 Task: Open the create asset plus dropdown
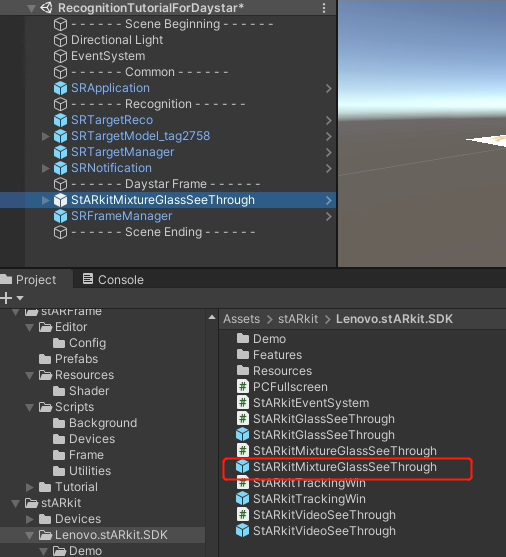click(x=12, y=298)
